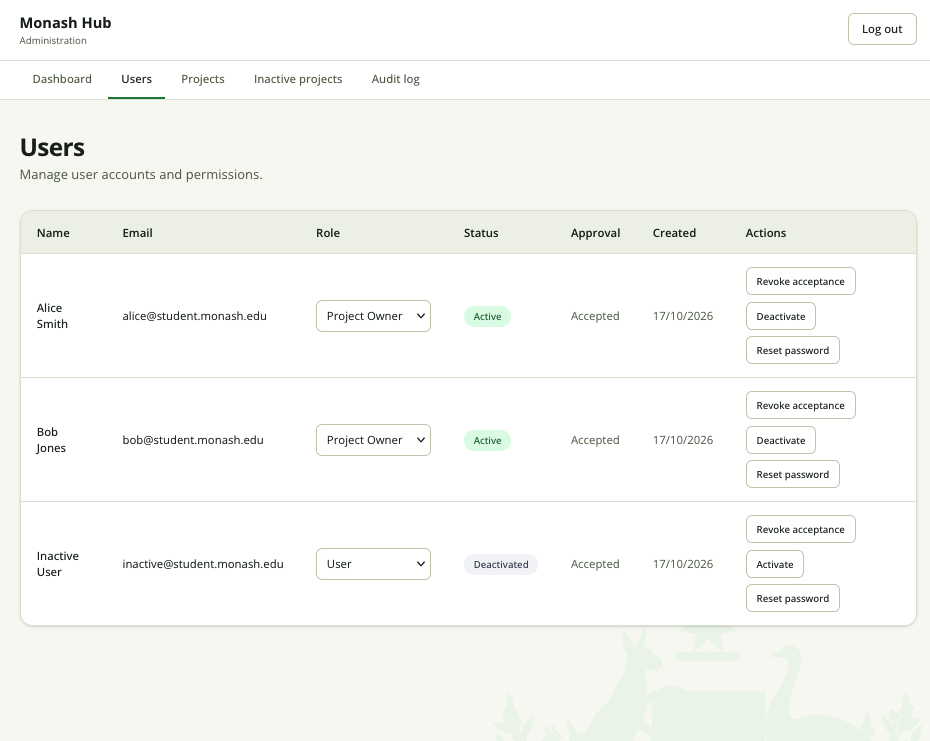Expand Bob Jones's role dropdown
This screenshot has width=930, height=741.
[x=373, y=440]
